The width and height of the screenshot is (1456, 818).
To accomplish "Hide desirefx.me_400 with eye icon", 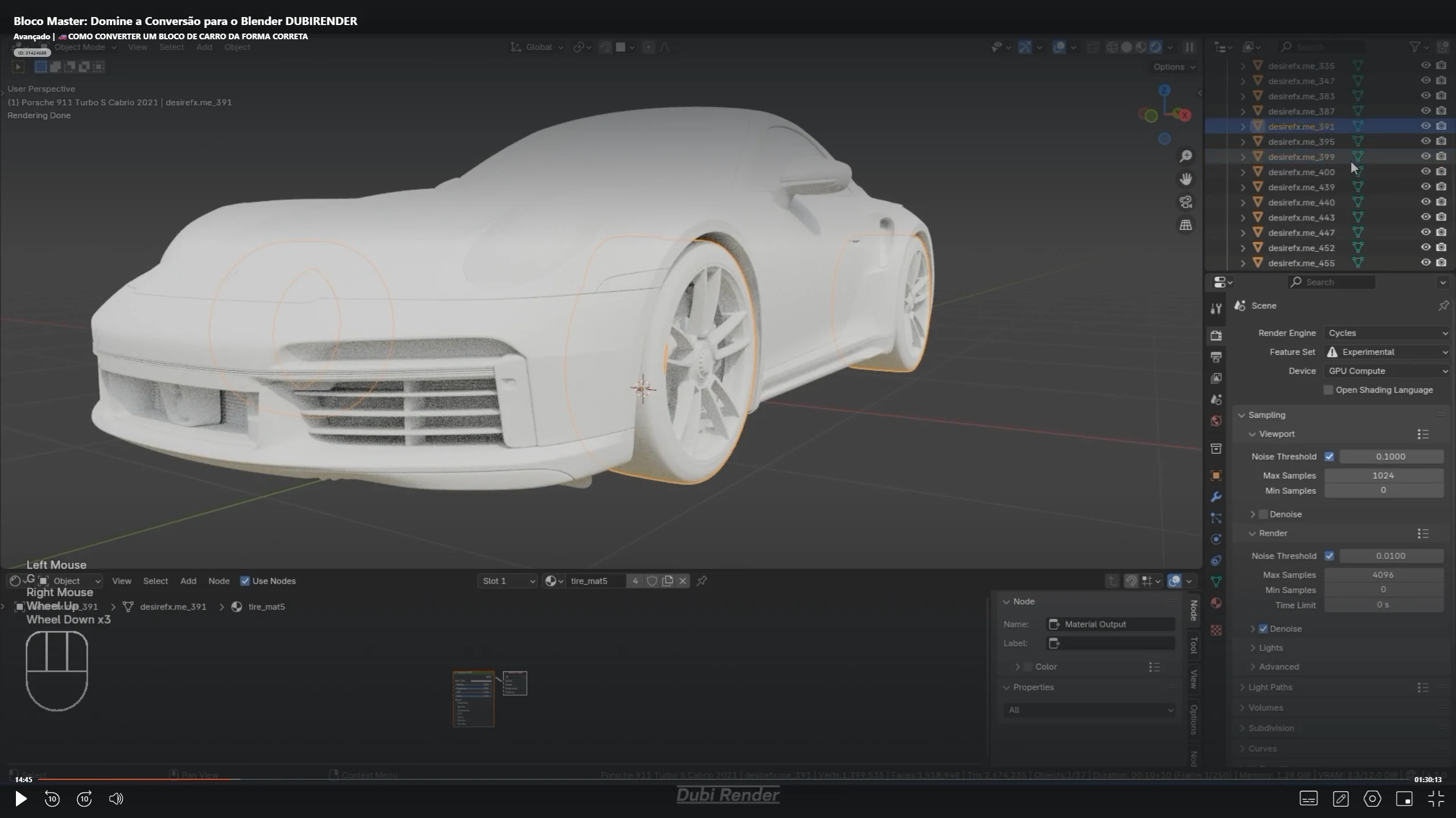I will [1425, 172].
